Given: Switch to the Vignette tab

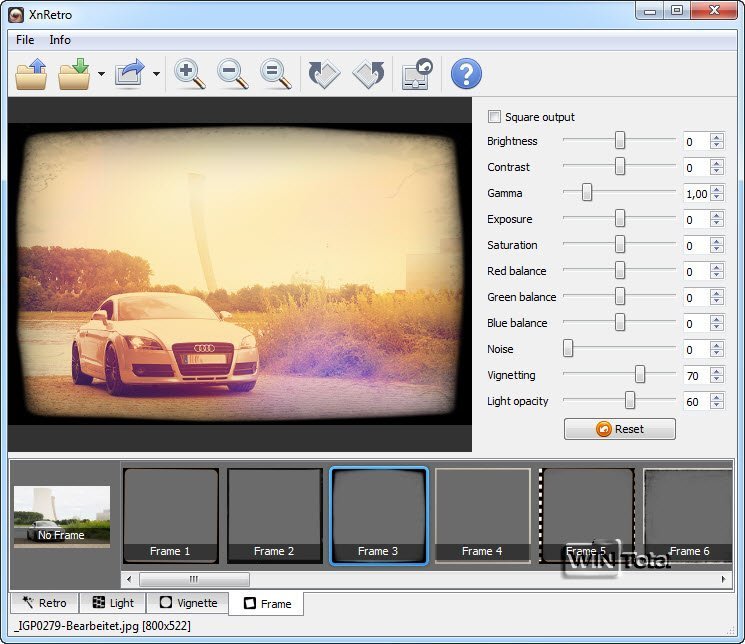Looking at the screenshot, I should coord(188,603).
